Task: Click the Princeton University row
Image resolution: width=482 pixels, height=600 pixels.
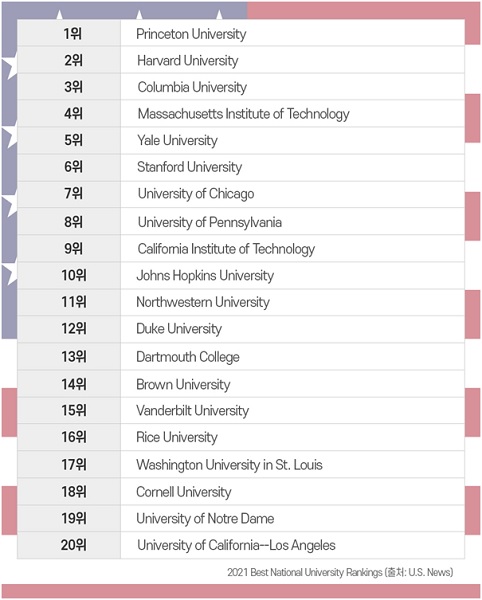Action: click(x=241, y=33)
